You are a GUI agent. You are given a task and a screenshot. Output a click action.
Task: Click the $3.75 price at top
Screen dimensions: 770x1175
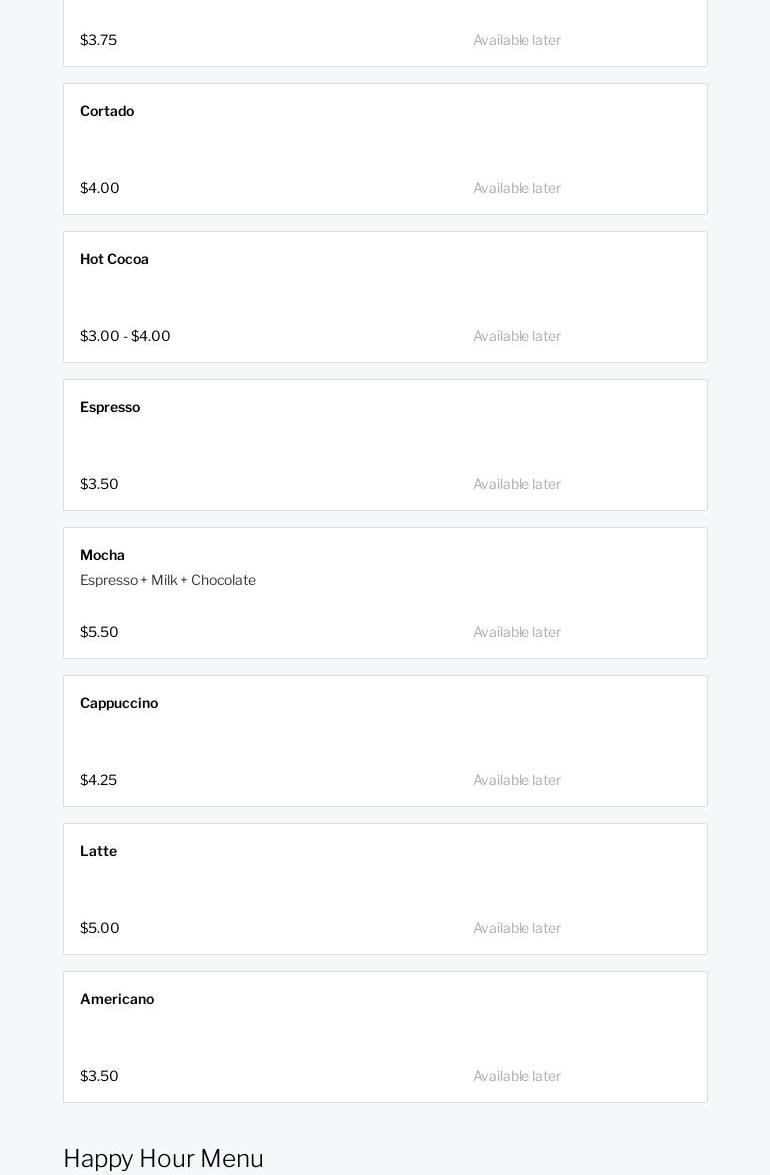98,40
